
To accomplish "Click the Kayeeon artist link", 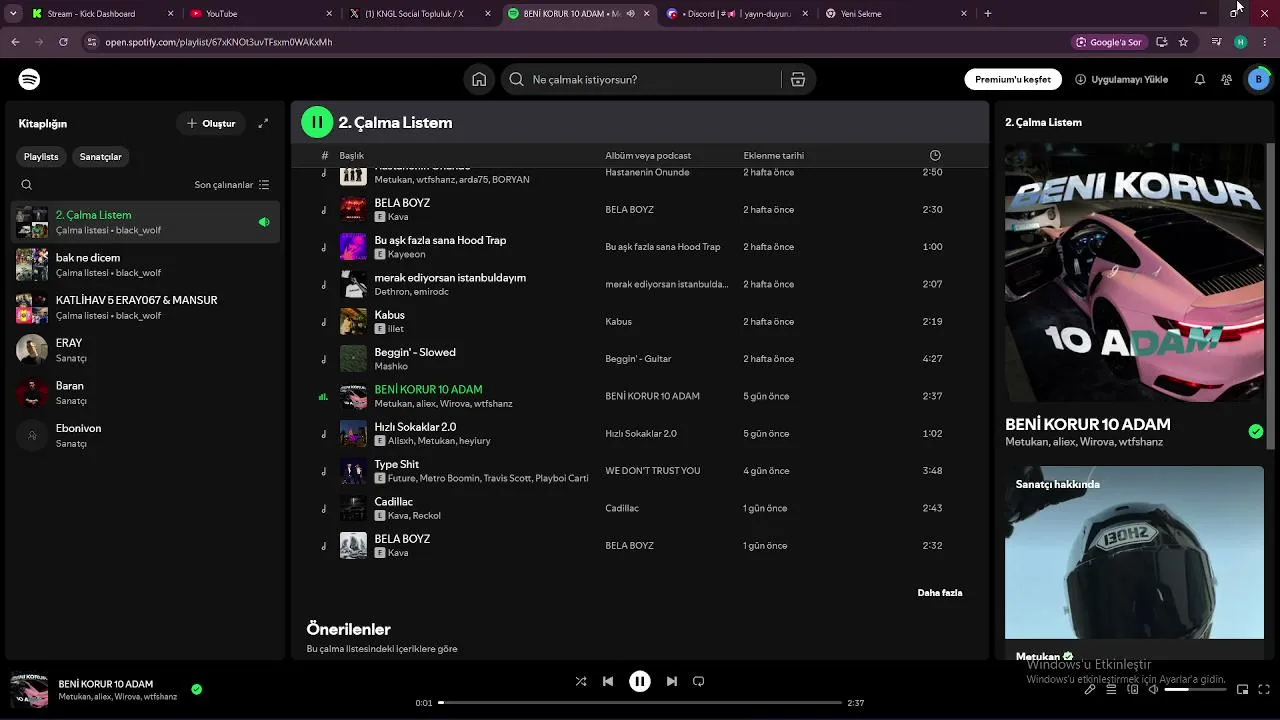I will point(406,254).
